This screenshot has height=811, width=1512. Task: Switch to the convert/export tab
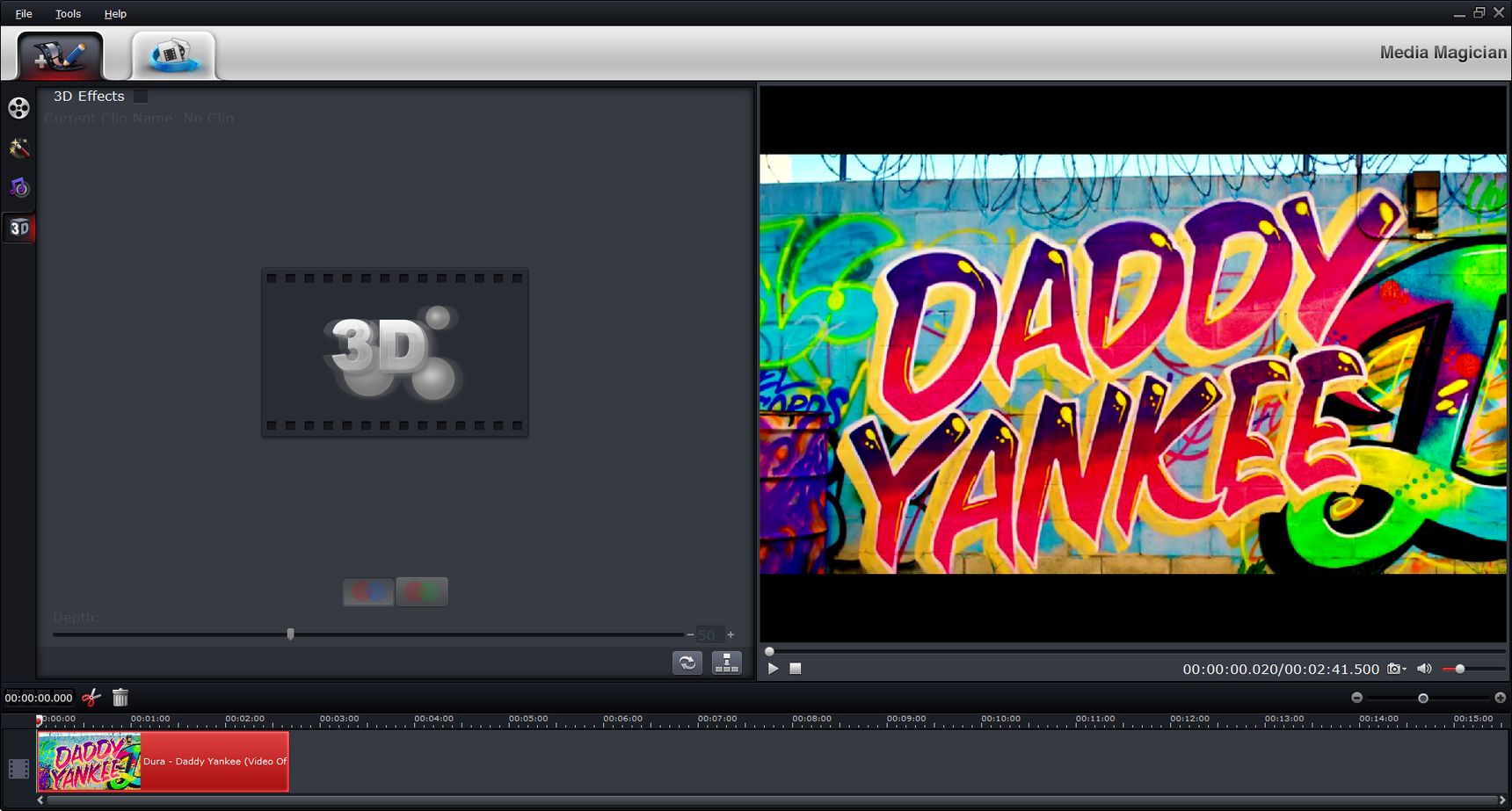point(173,55)
